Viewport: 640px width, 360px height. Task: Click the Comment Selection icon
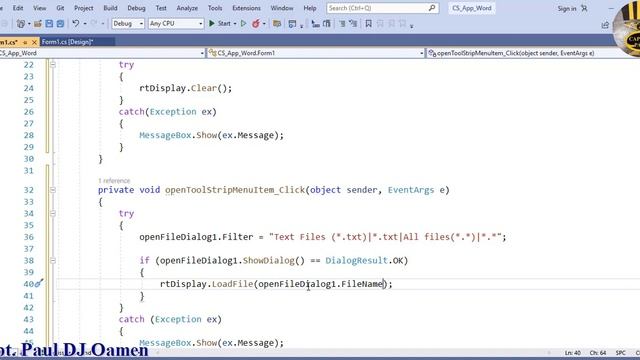(342, 24)
